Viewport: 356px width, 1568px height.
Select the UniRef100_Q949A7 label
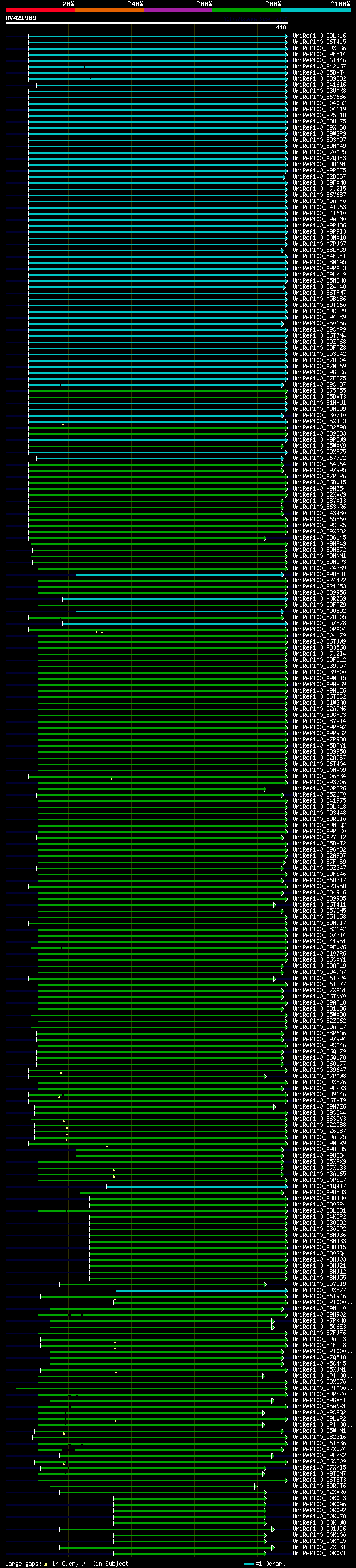pyautogui.click(x=319, y=972)
